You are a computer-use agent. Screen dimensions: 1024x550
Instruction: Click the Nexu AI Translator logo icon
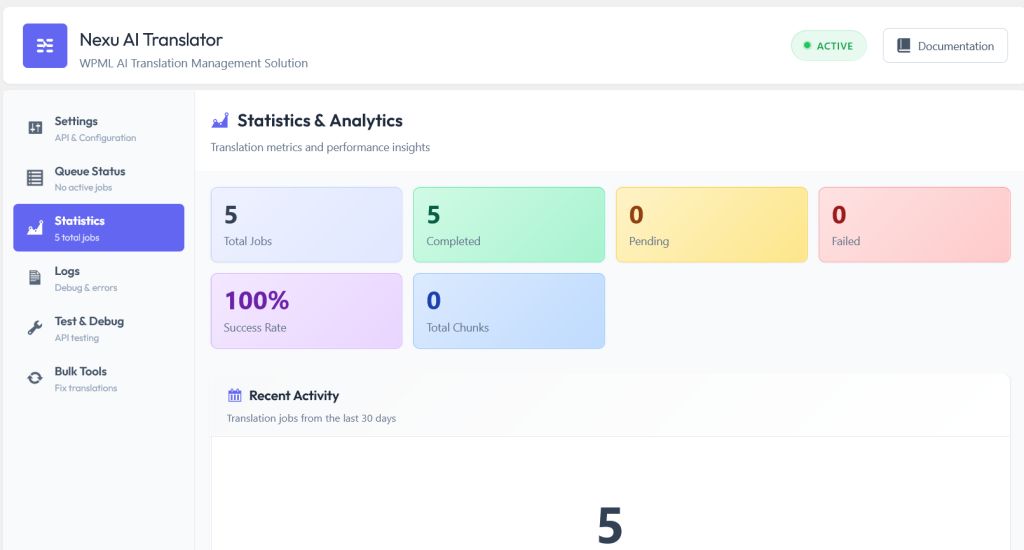pyautogui.click(x=45, y=46)
